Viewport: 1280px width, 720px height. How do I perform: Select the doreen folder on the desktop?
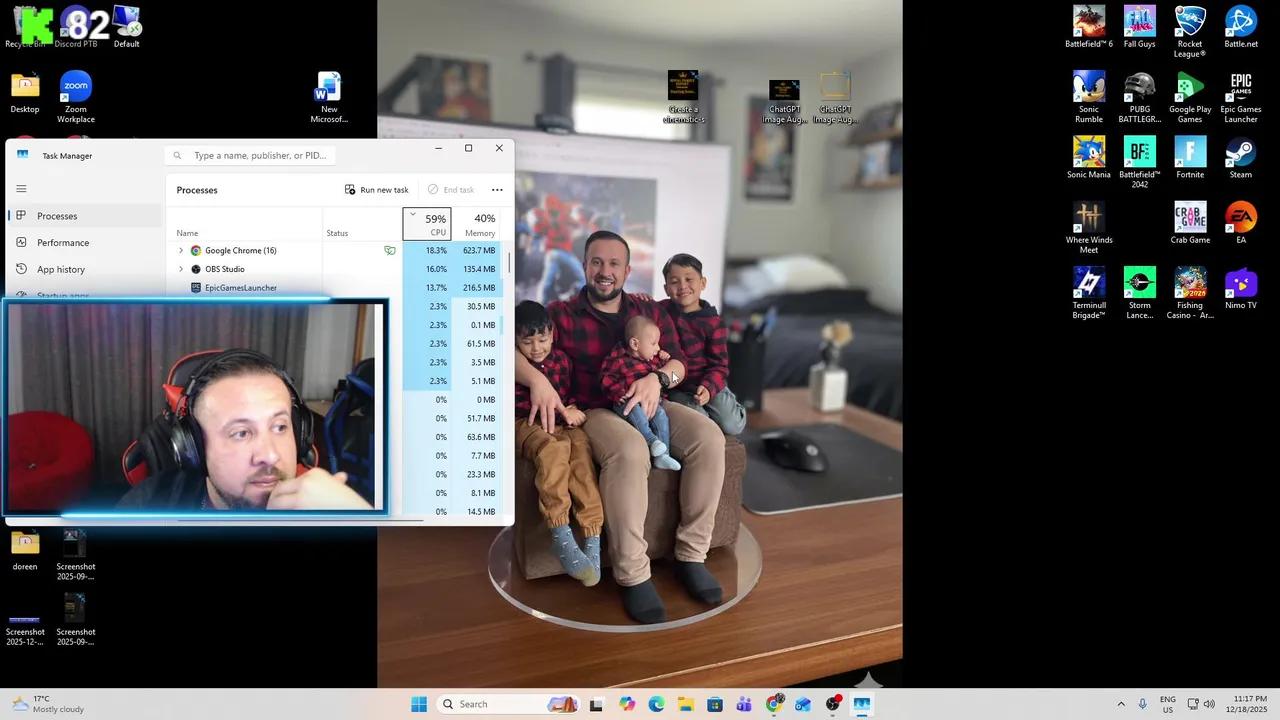[x=25, y=550]
